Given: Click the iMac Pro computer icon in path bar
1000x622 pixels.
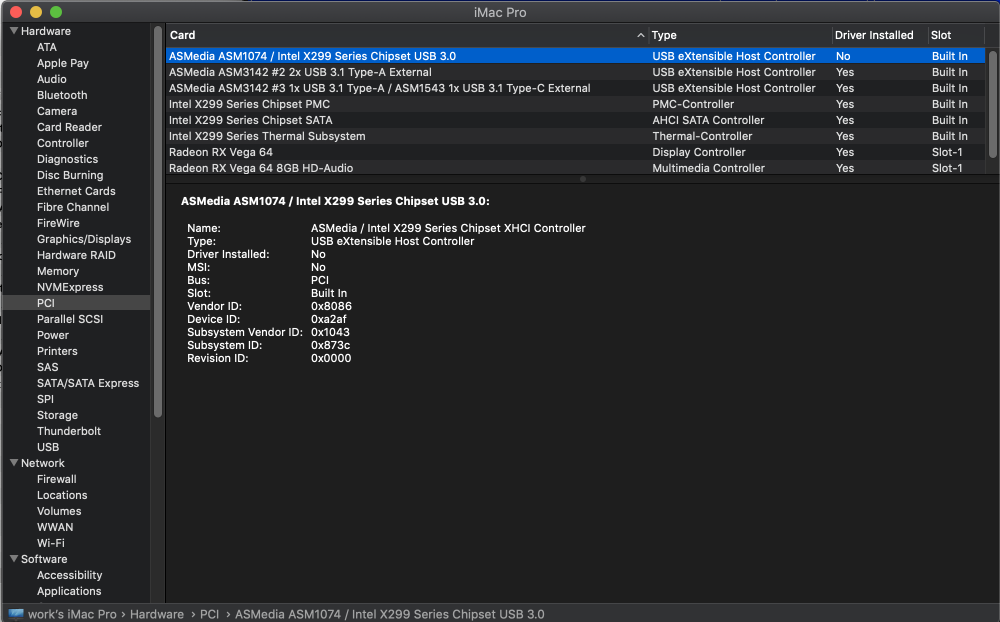Looking at the screenshot, I should pyautogui.click(x=16, y=614).
